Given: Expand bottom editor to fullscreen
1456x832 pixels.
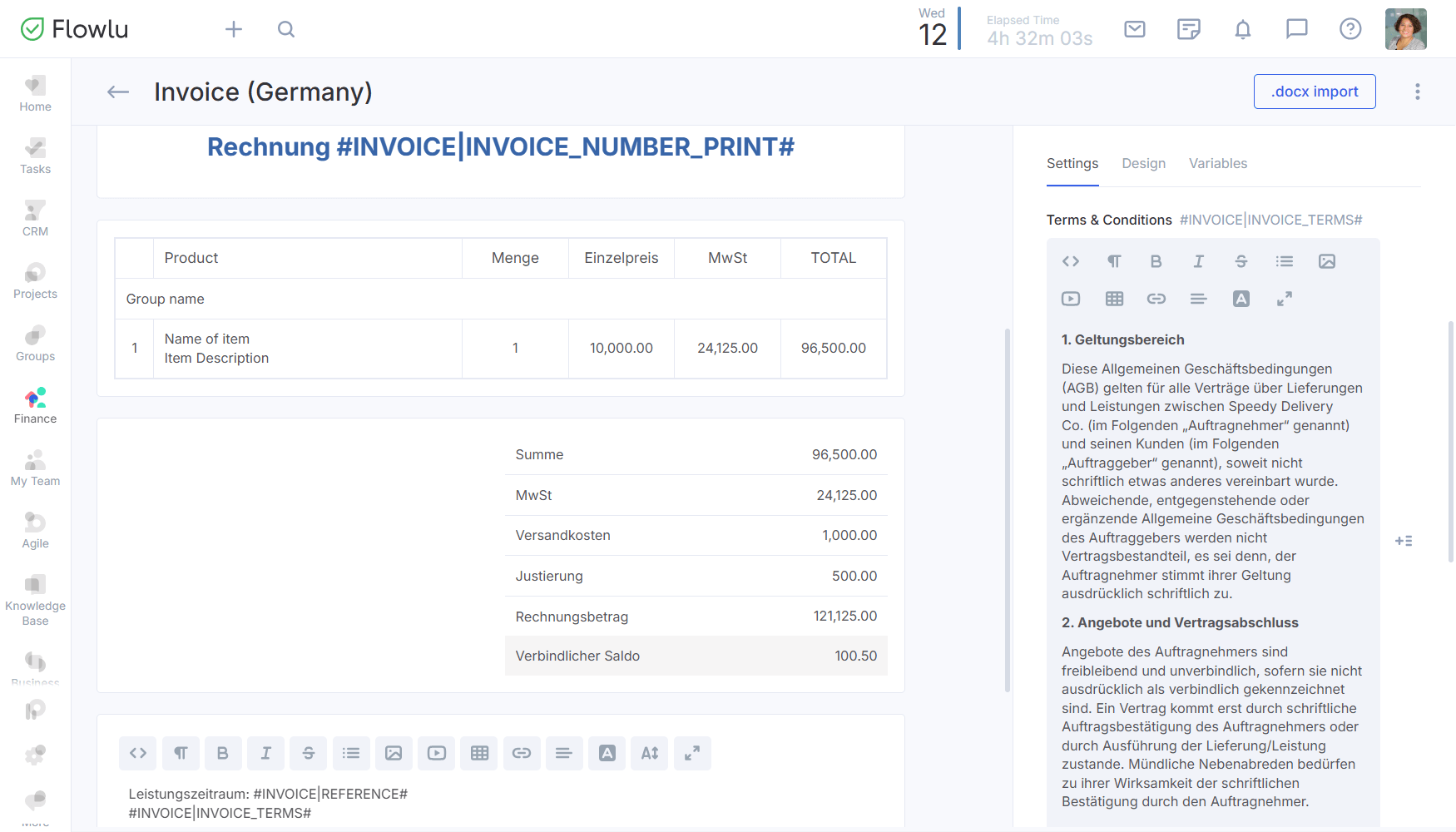Looking at the screenshot, I should (692, 753).
